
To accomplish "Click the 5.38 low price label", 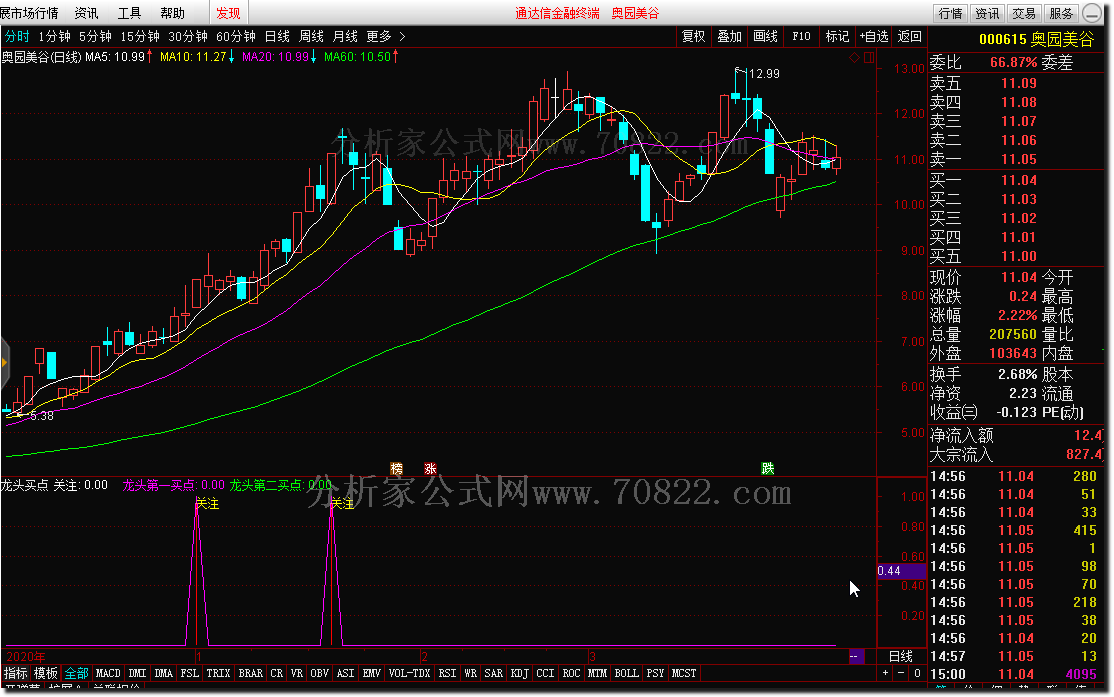I will [x=42, y=416].
